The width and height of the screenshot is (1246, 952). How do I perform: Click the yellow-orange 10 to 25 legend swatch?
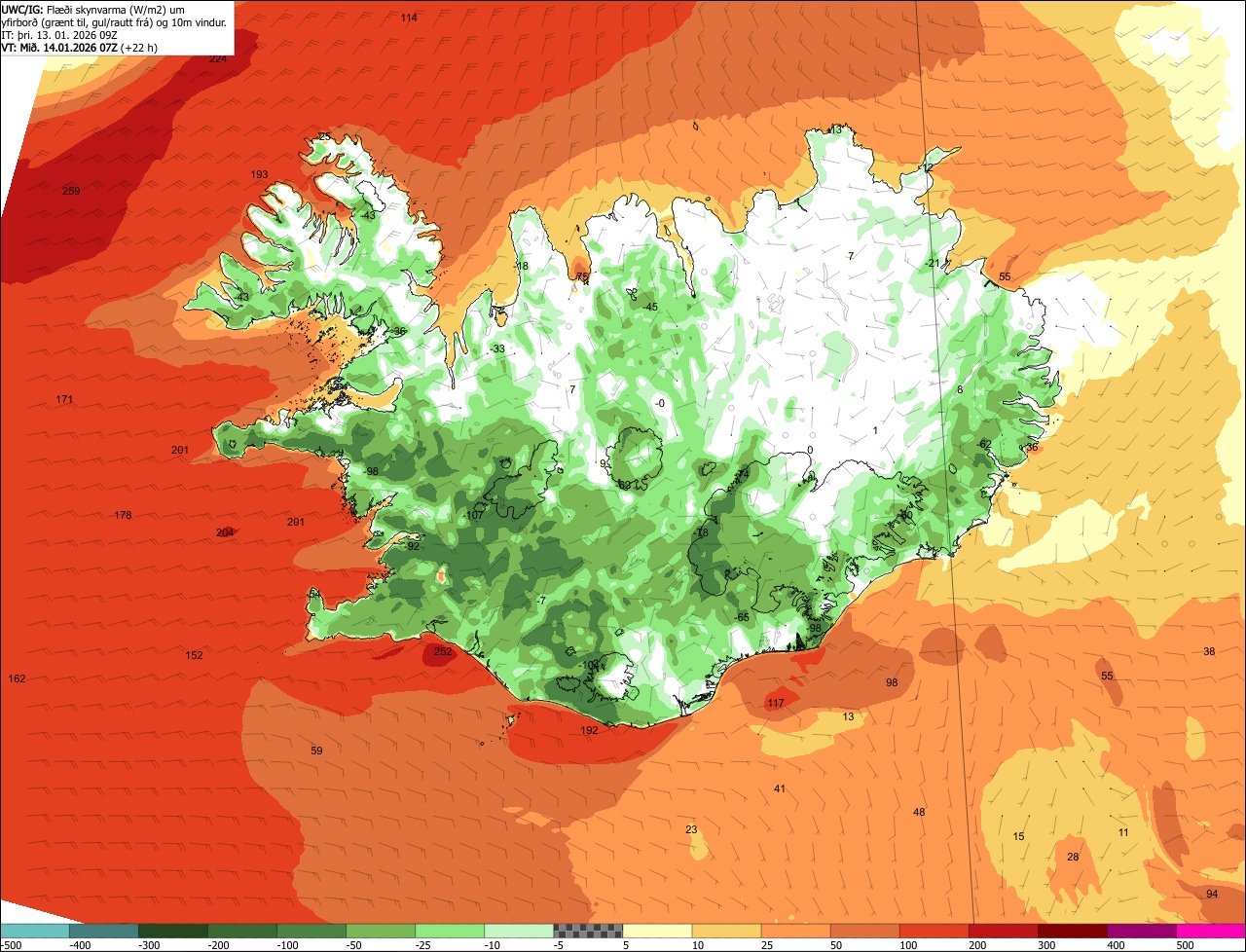click(x=726, y=931)
